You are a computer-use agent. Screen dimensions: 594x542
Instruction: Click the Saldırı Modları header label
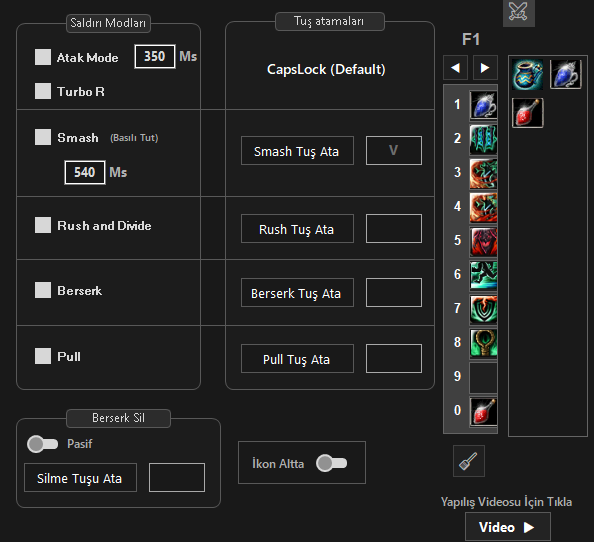pos(108,23)
